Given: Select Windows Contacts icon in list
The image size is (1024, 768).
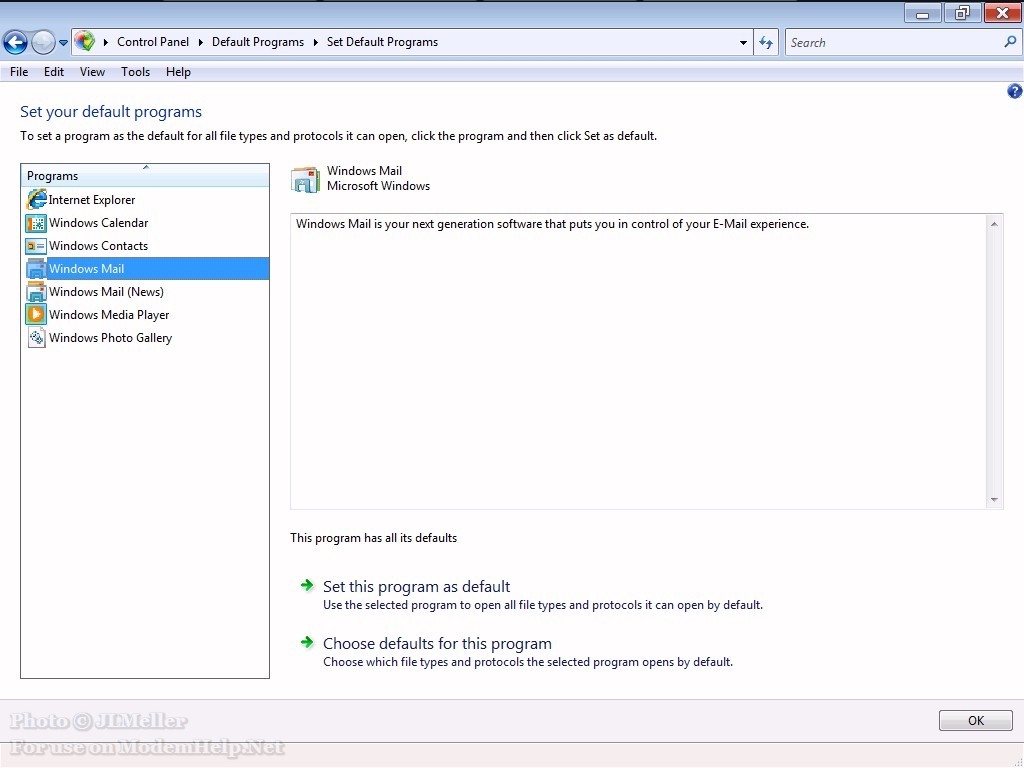Looking at the screenshot, I should (36, 246).
